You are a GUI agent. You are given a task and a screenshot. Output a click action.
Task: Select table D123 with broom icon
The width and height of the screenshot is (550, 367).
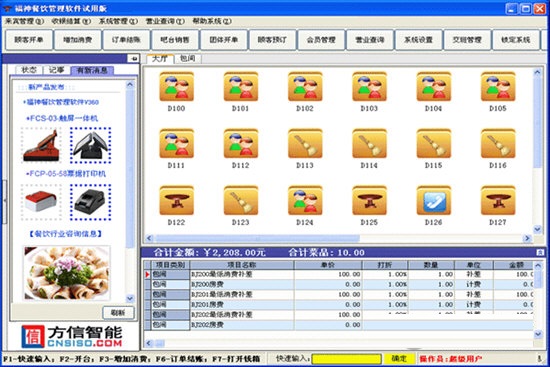coord(241,200)
